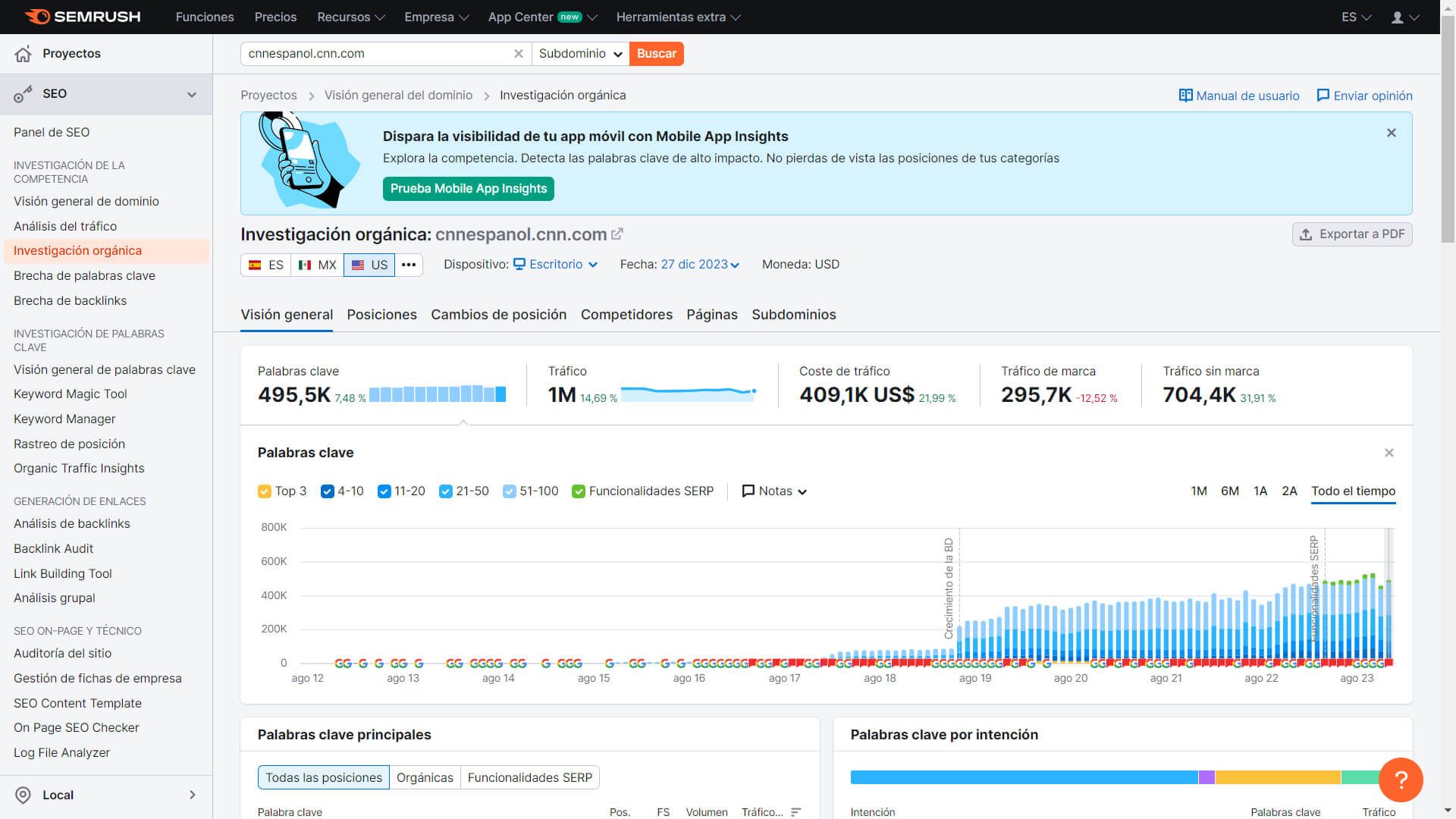This screenshot has height=819, width=1456.
Task: Click Prueba Mobile App Insights button
Action: [x=468, y=189]
